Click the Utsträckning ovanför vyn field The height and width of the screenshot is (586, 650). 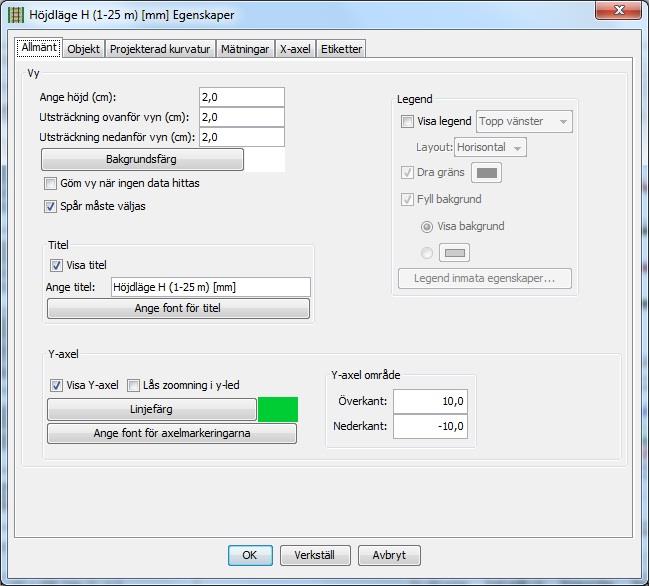click(242, 117)
